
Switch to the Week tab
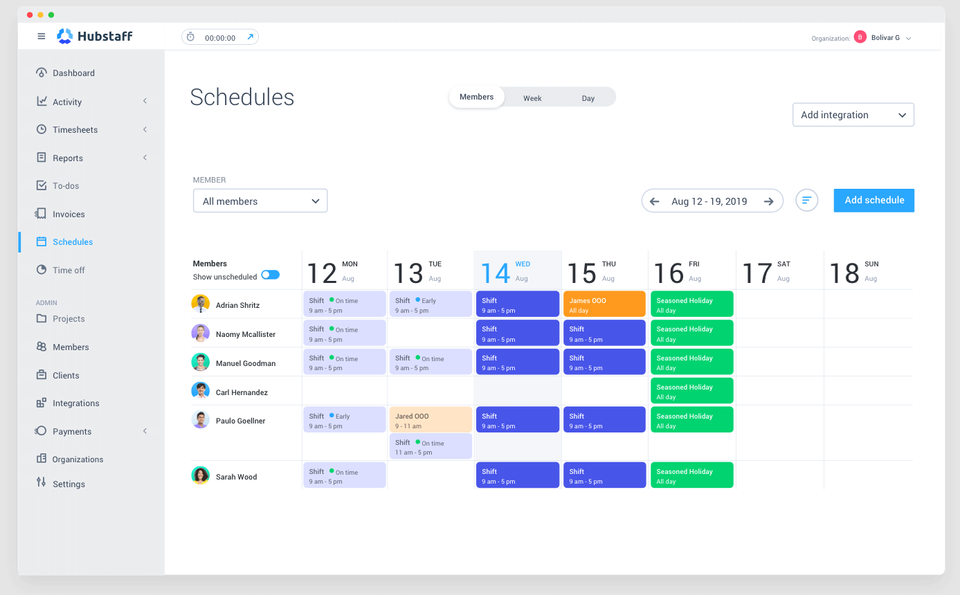tap(532, 97)
